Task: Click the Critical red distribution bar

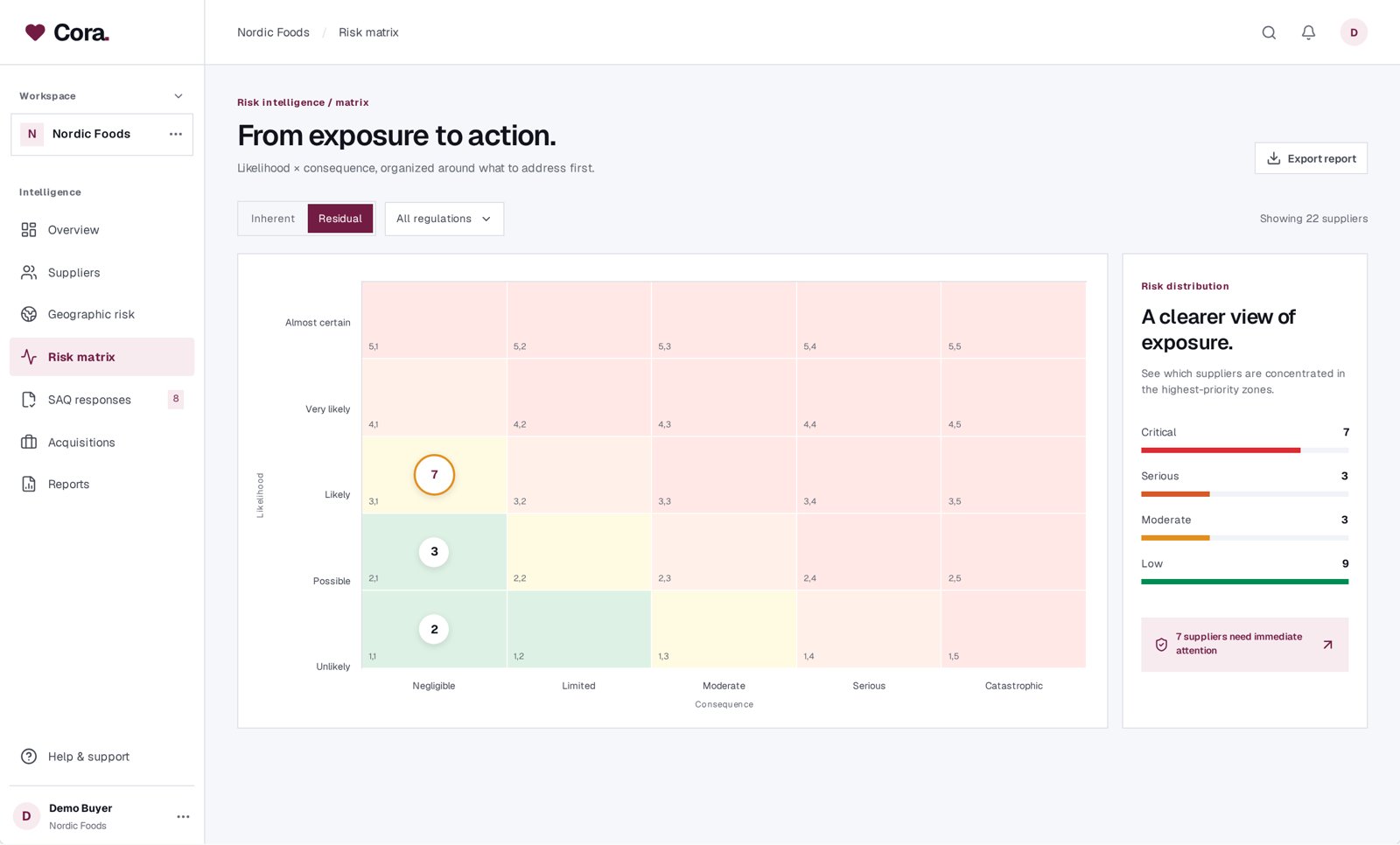Action: (x=1221, y=450)
